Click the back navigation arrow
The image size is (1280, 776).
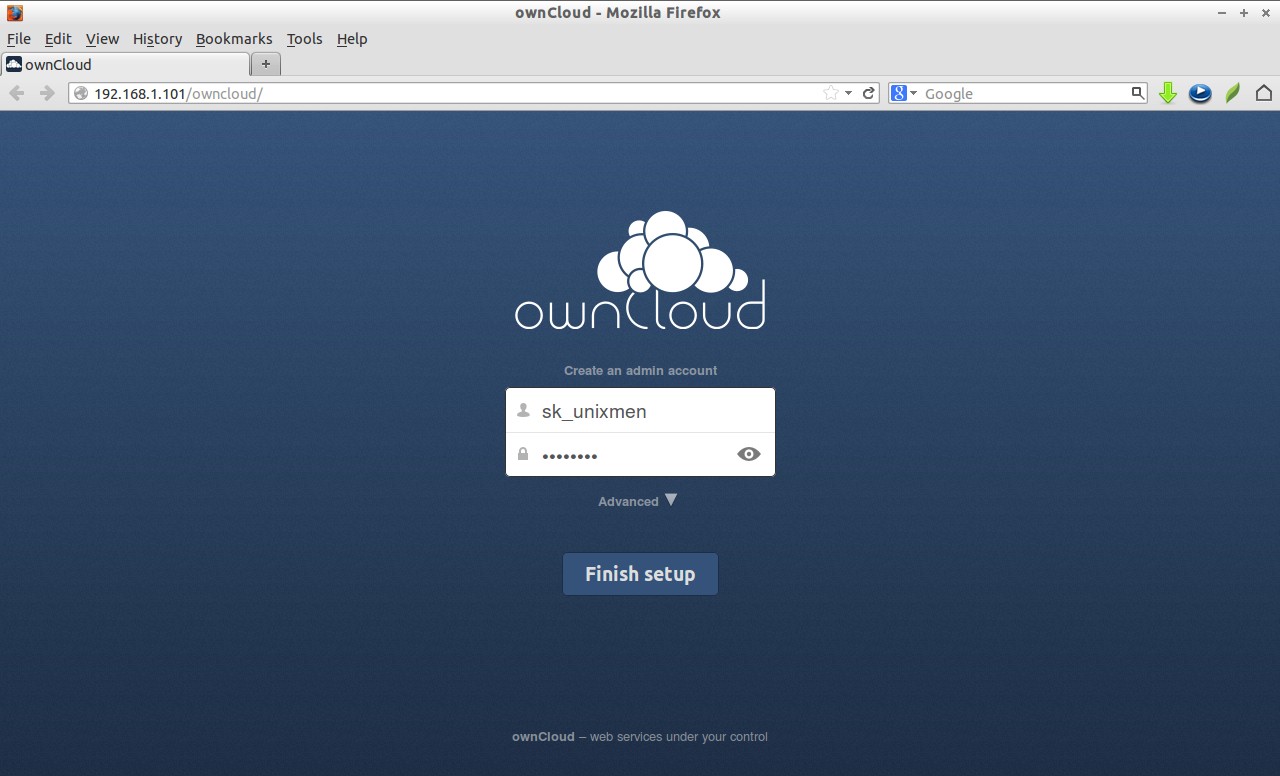point(16,93)
